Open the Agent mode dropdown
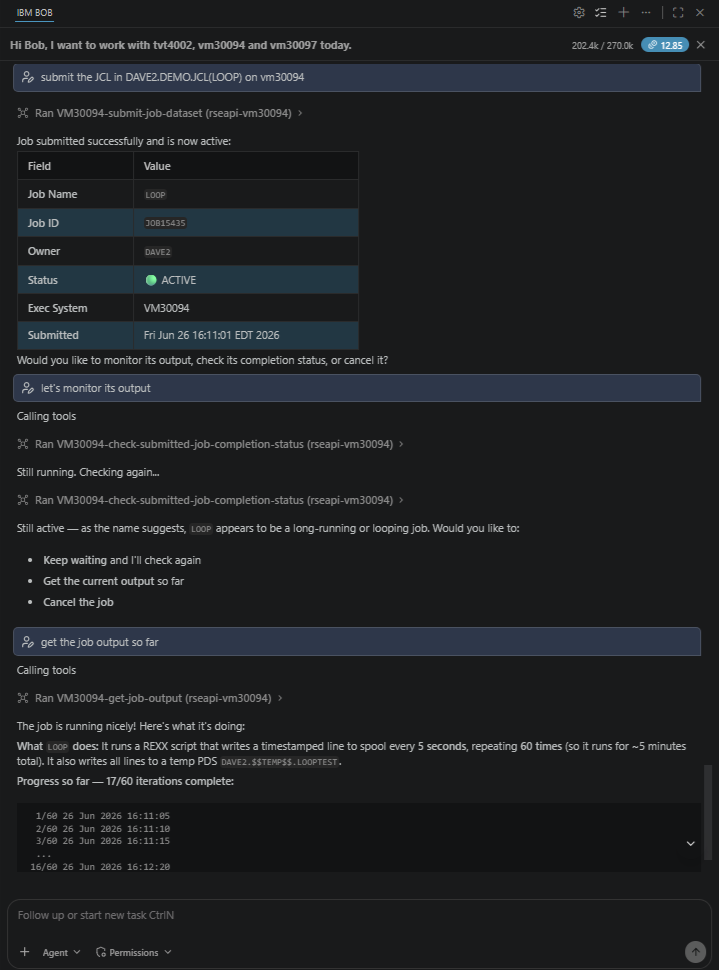 pos(61,953)
